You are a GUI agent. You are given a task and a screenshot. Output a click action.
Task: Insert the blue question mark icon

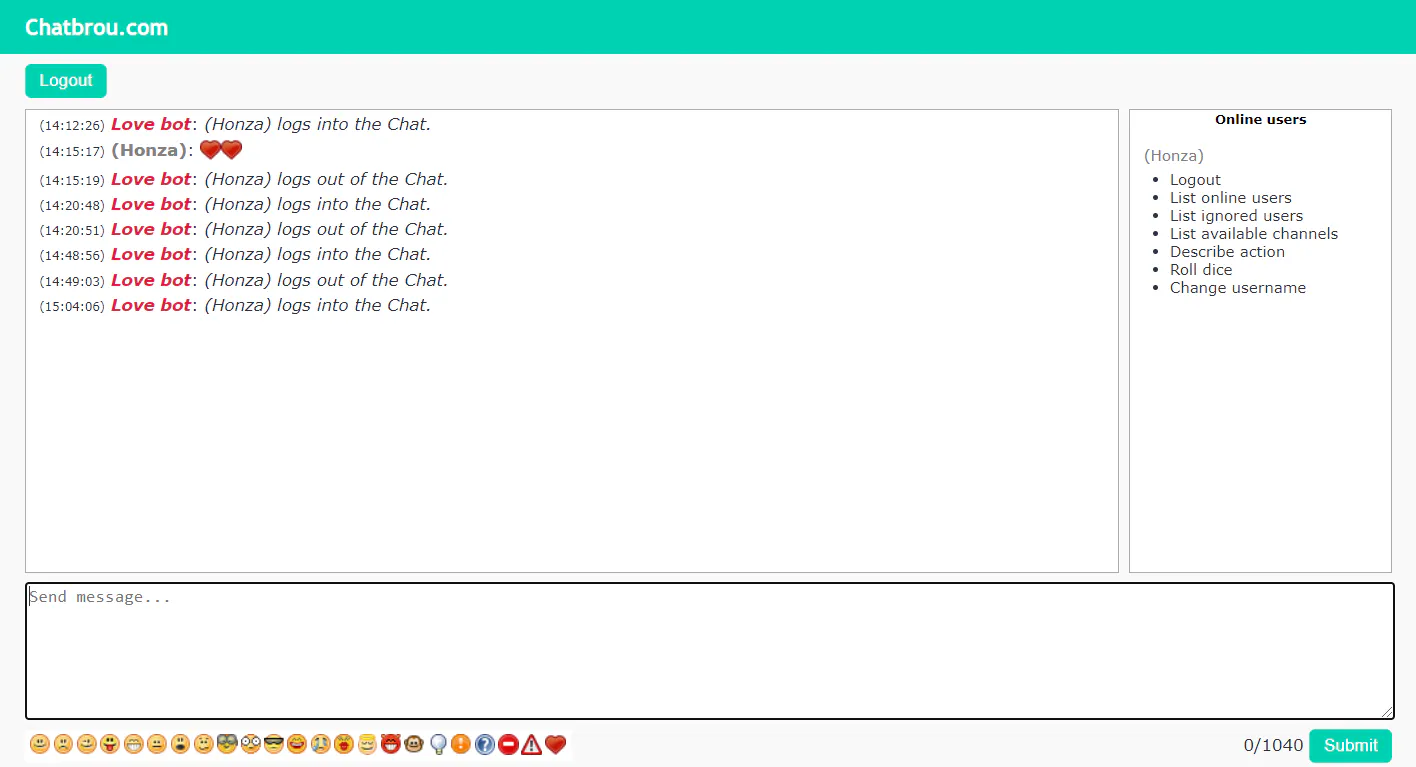[485, 744]
